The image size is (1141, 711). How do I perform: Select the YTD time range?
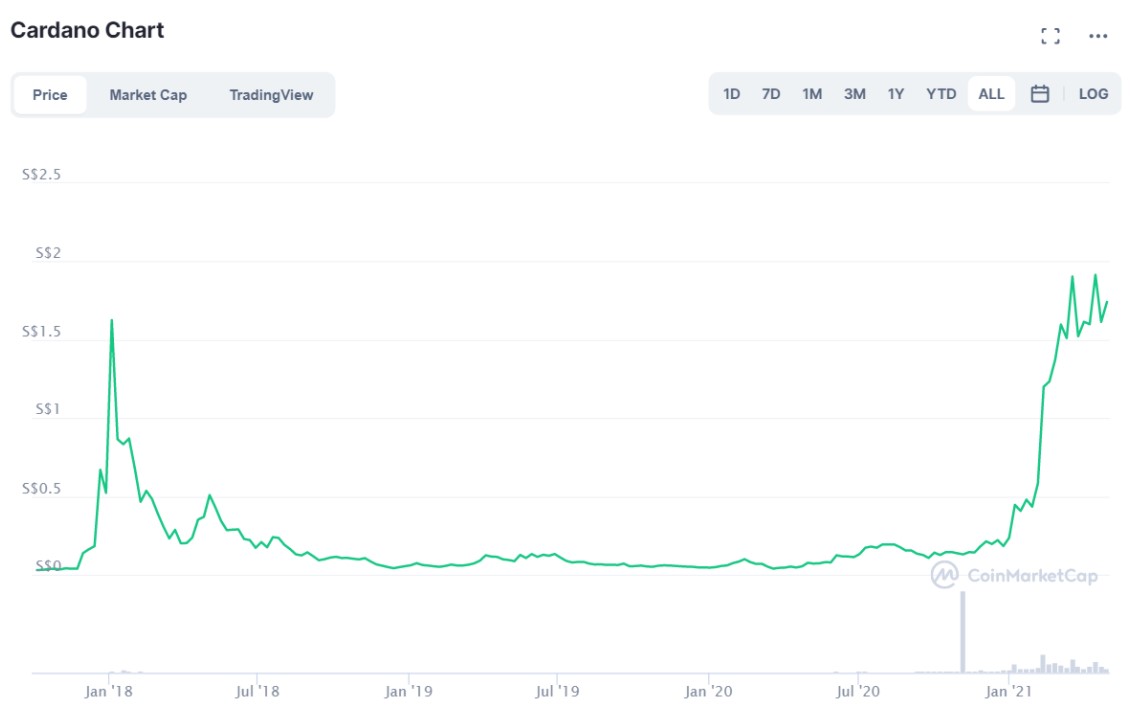(941, 94)
